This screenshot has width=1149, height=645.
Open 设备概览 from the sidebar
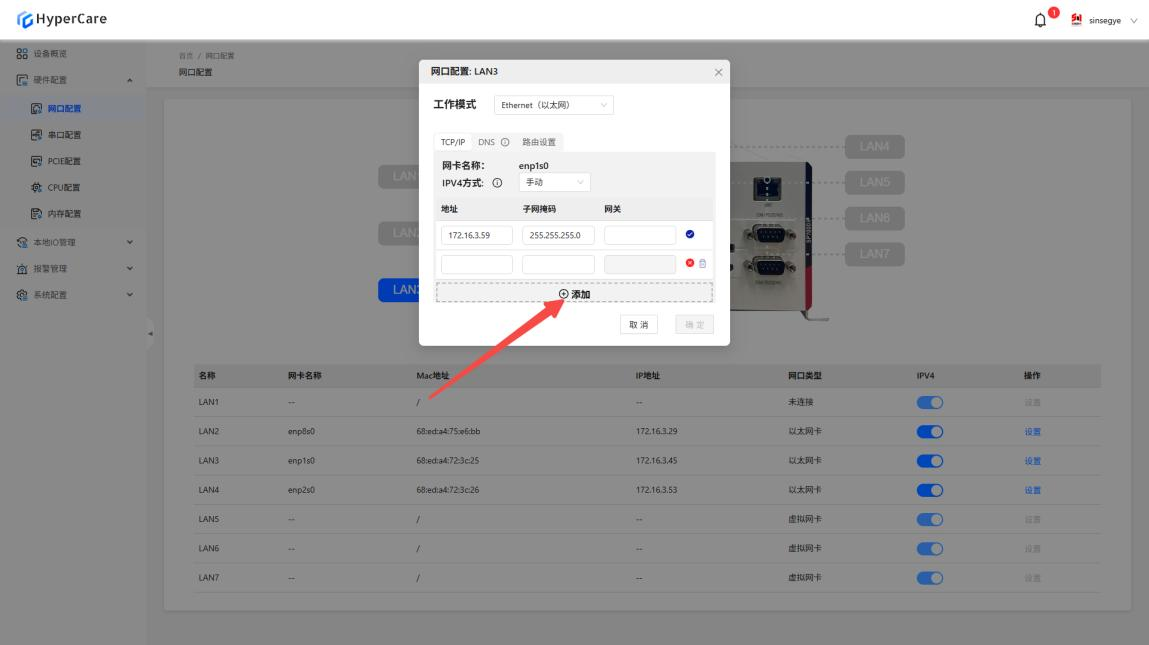point(50,53)
